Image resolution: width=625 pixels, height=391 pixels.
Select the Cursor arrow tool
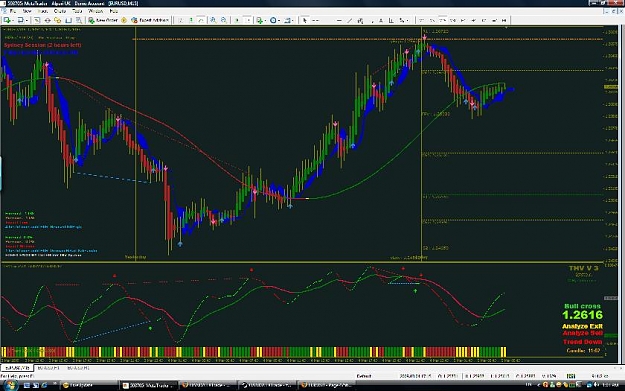pos(305,20)
